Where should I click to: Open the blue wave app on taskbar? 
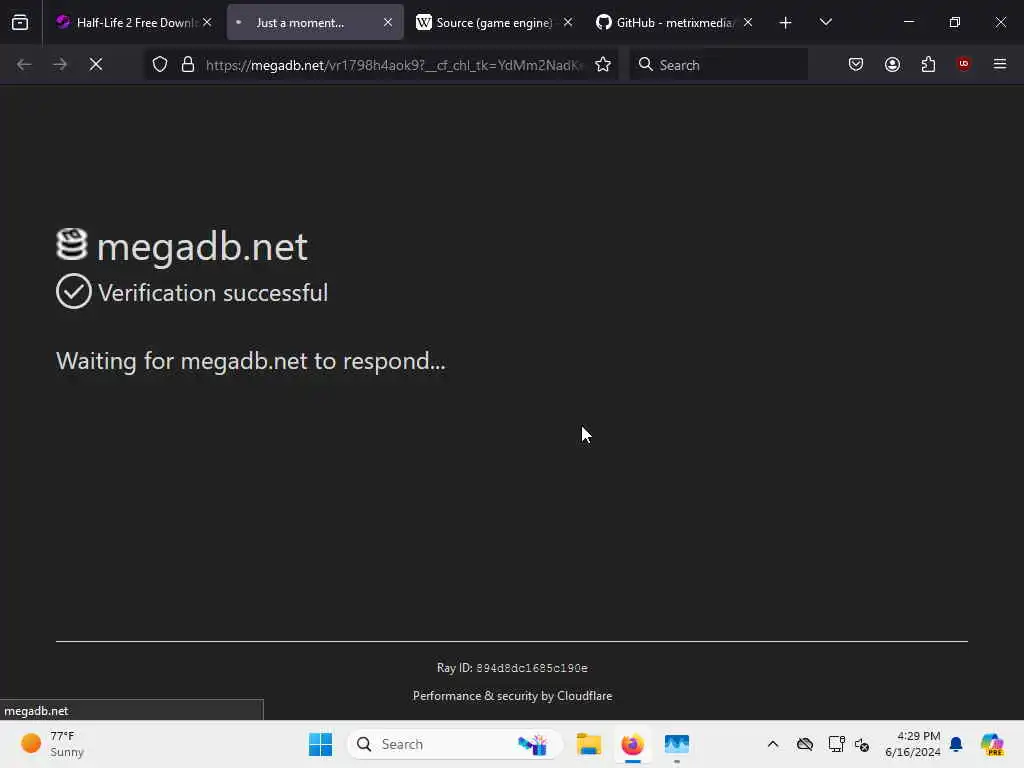[677, 744]
